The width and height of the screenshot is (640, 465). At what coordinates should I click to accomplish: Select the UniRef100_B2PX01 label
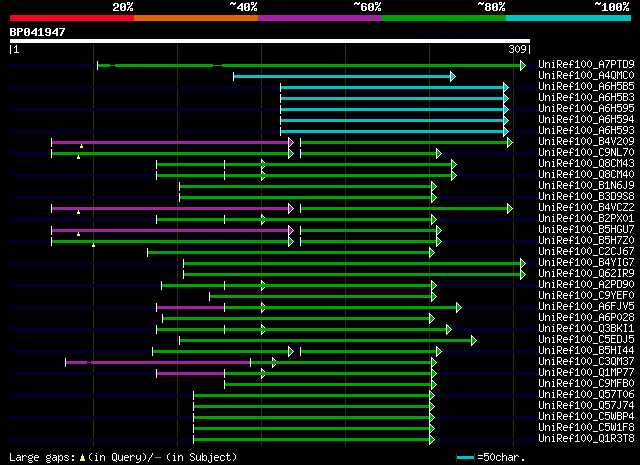(x=586, y=218)
